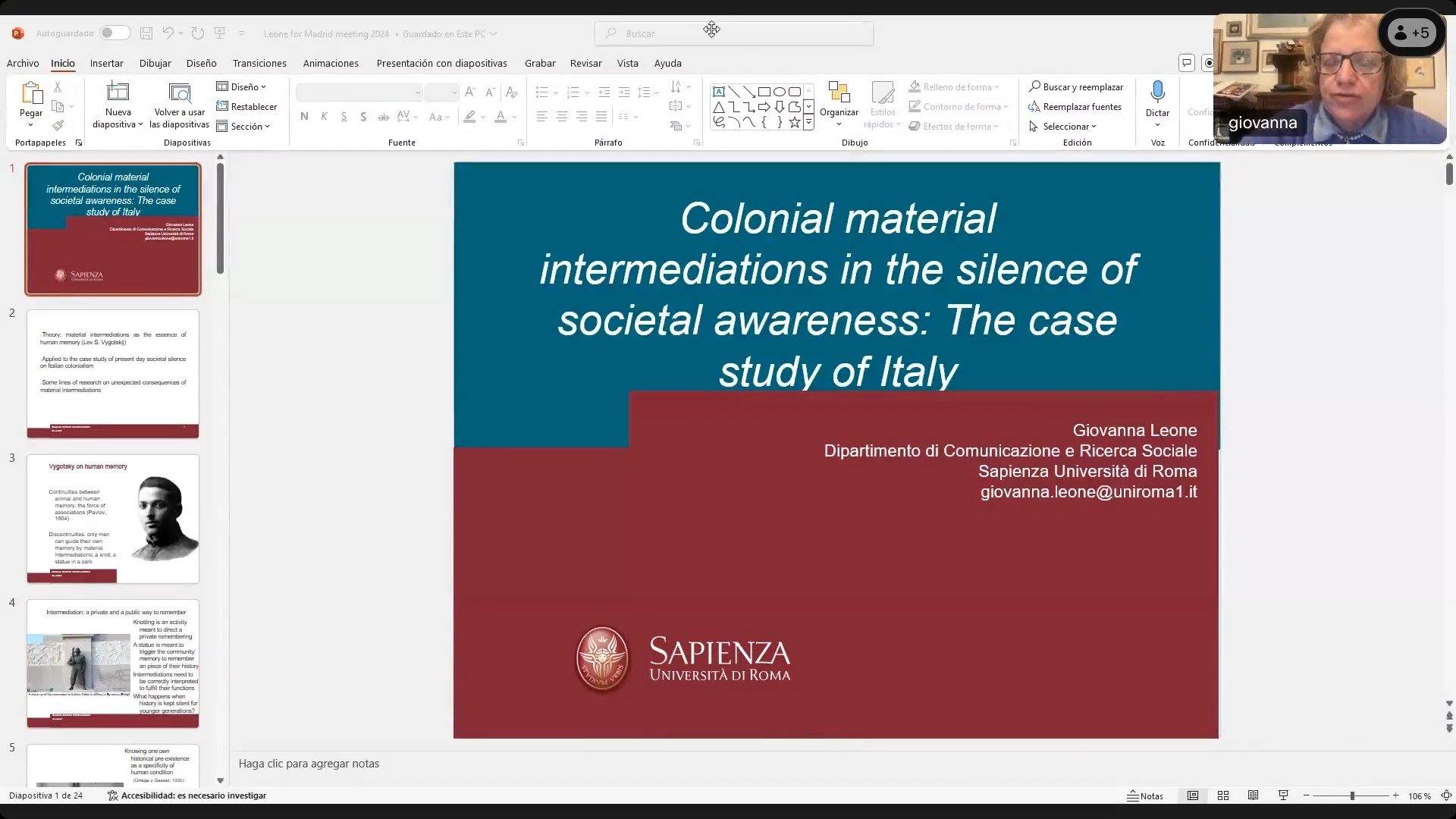
Task: Toggle align text right
Action: (582, 117)
